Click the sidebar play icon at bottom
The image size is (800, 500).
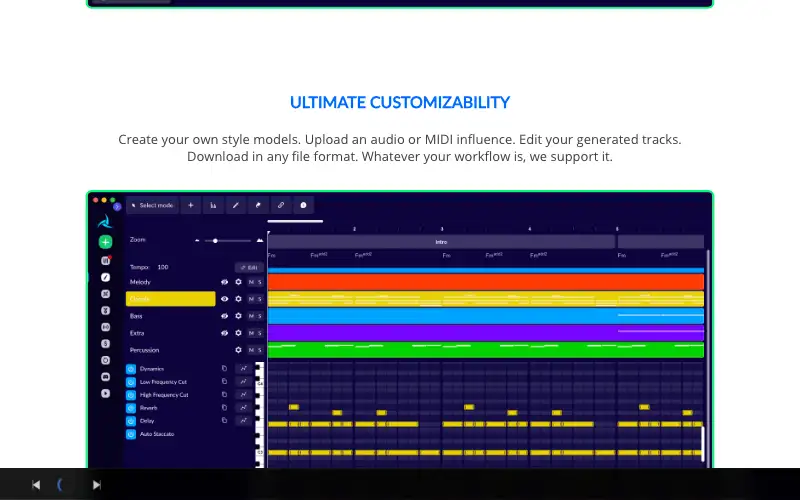pyautogui.click(x=106, y=393)
